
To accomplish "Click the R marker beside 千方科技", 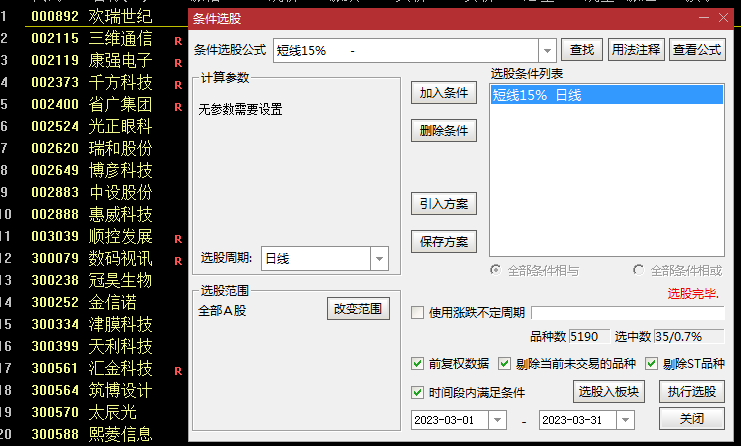I will pos(178,85).
